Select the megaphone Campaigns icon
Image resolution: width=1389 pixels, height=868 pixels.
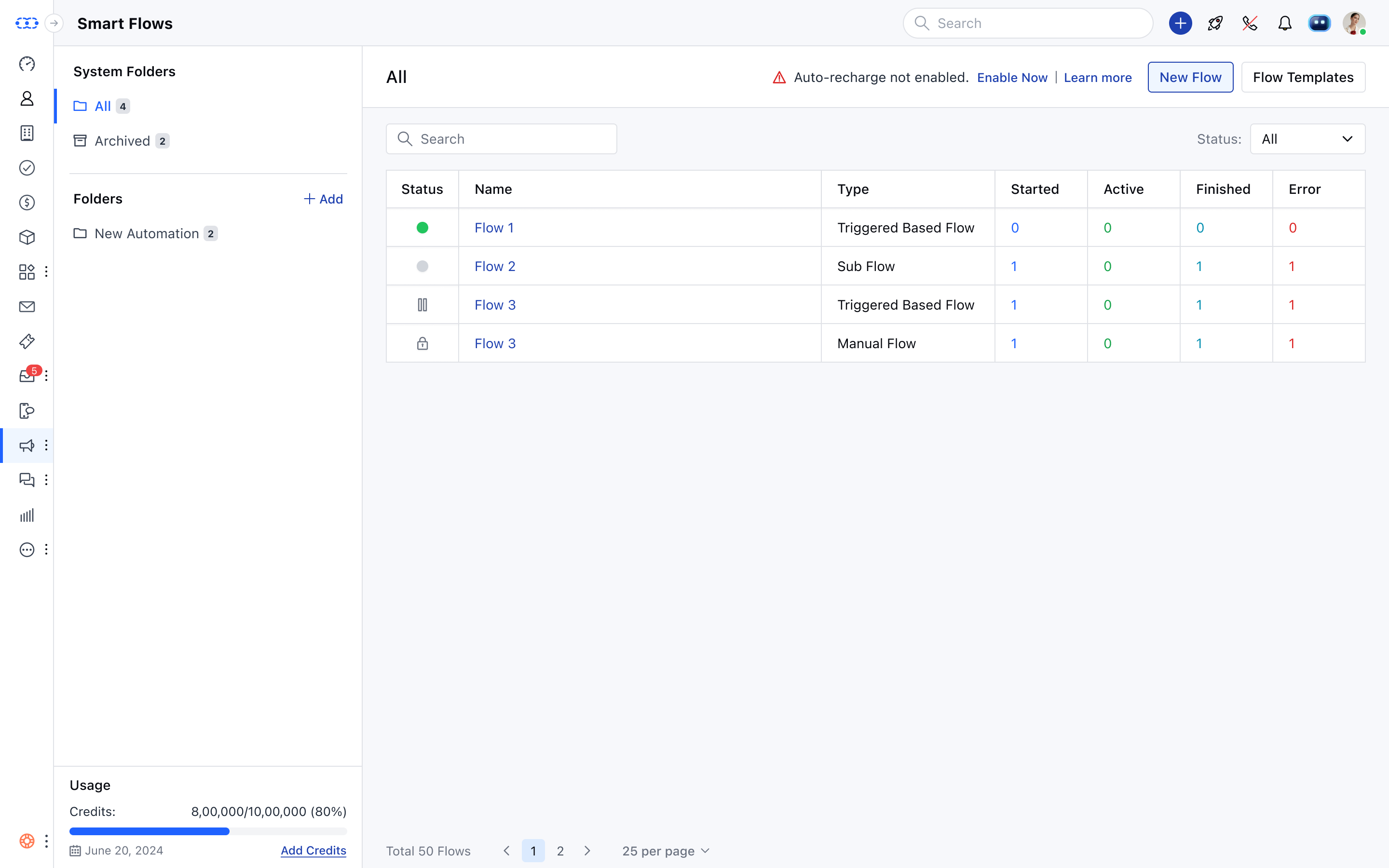coord(27,445)
